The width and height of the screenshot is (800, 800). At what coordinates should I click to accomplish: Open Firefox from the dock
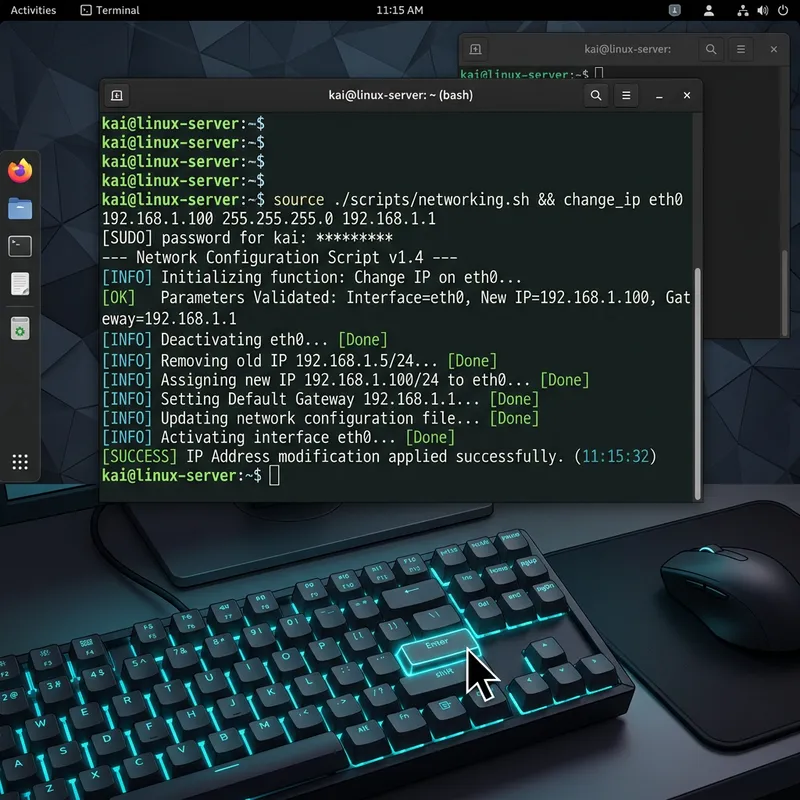tap(19, 170)
